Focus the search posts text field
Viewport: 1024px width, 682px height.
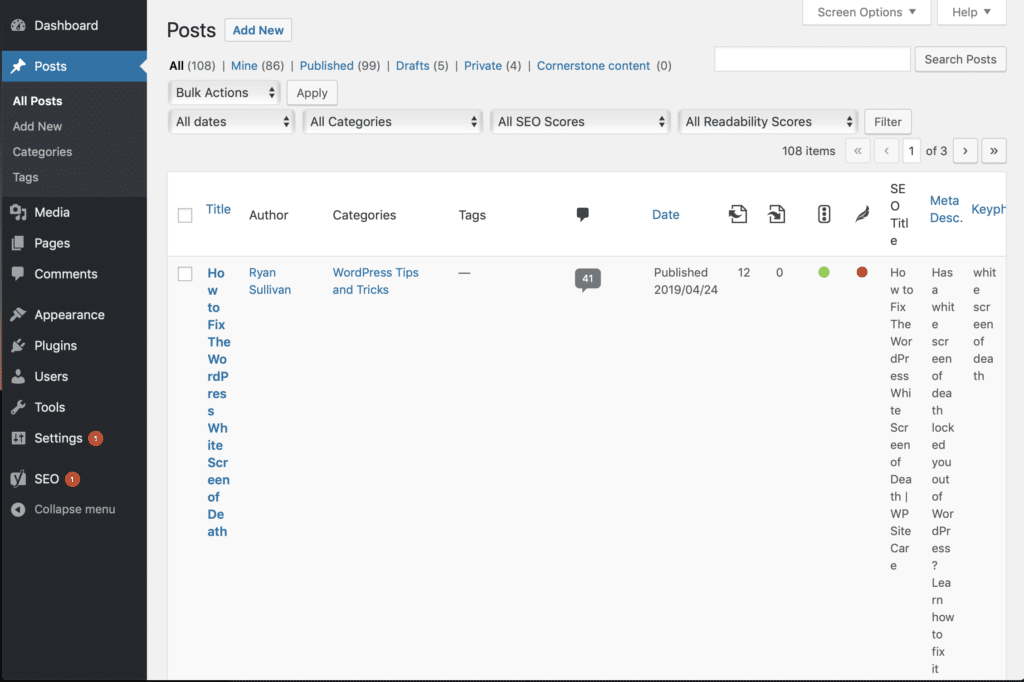tap(812, 59)
